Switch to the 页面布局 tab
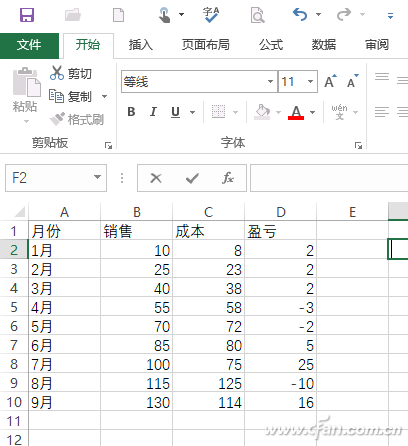 pyautogui.click(x=205, y=45)
